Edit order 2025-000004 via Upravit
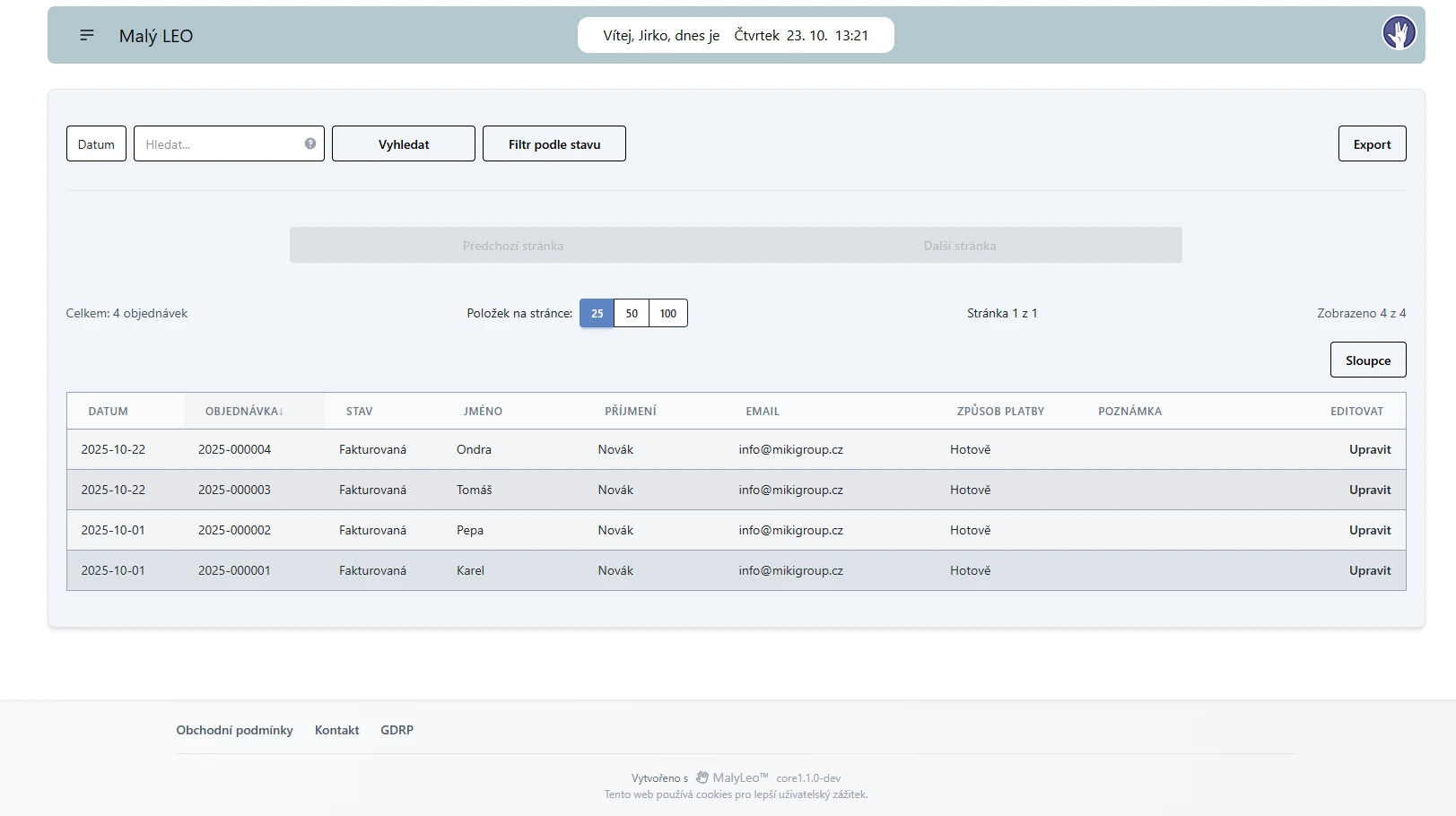The image size is (1456, 816). click(1369, 449)
